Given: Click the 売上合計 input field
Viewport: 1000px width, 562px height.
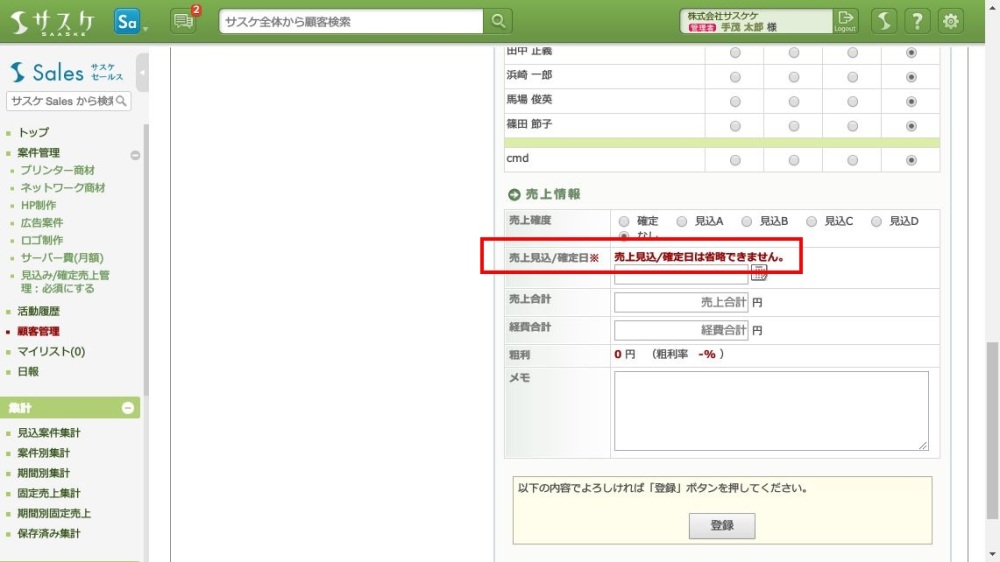Looking at the screenshot, I should (681, 302).
